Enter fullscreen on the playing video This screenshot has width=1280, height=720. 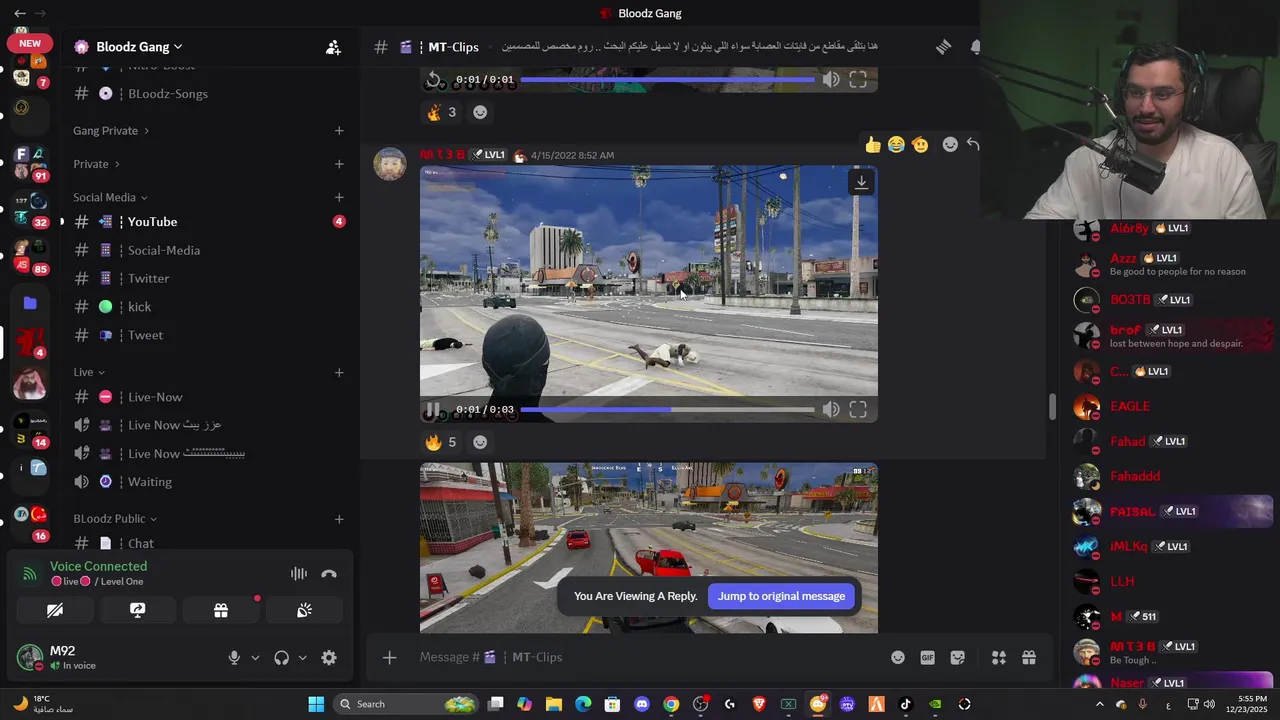[x=858, y=409]
